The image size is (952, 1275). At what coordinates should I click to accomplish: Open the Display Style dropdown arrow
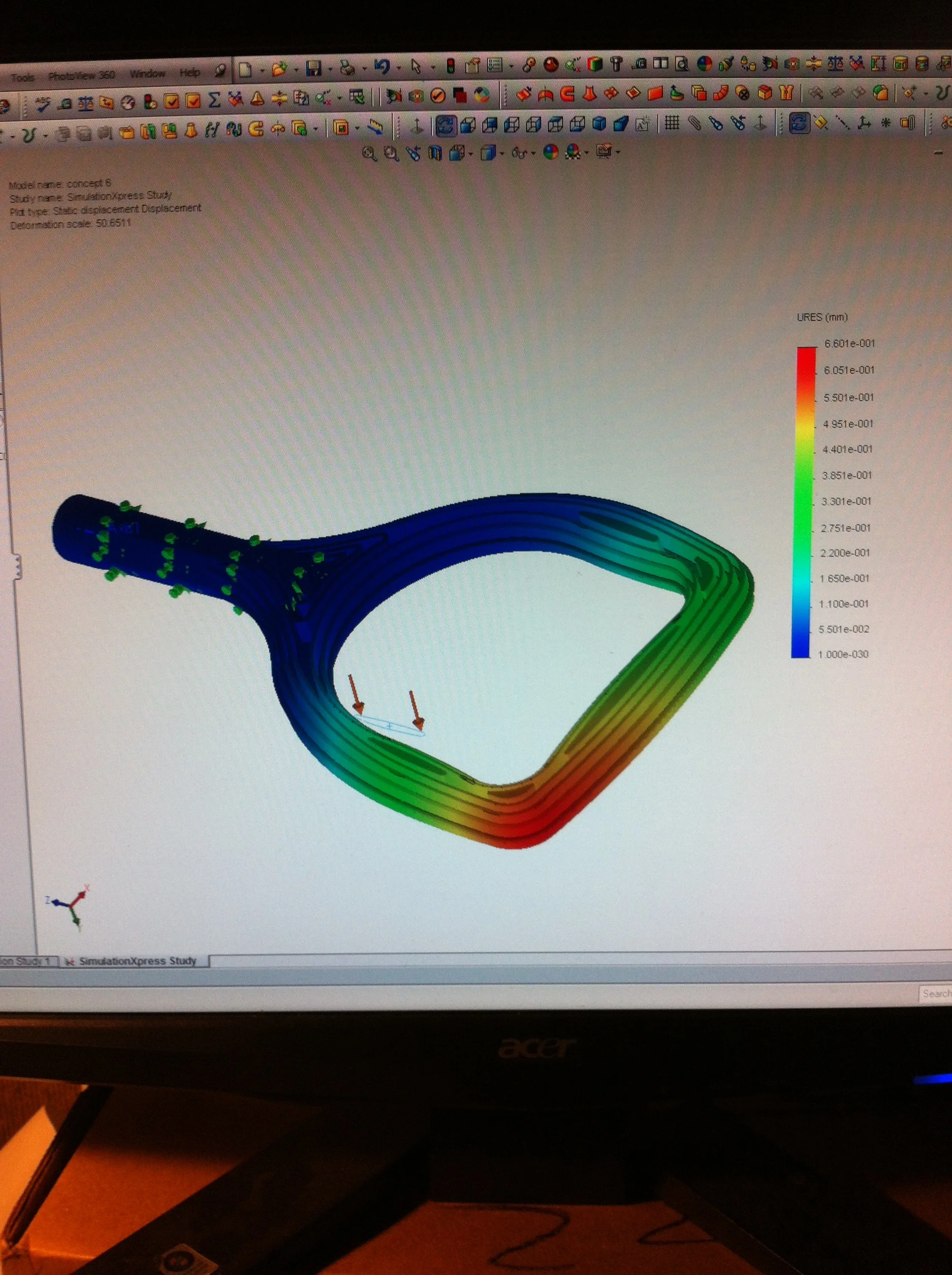[502, 153]
